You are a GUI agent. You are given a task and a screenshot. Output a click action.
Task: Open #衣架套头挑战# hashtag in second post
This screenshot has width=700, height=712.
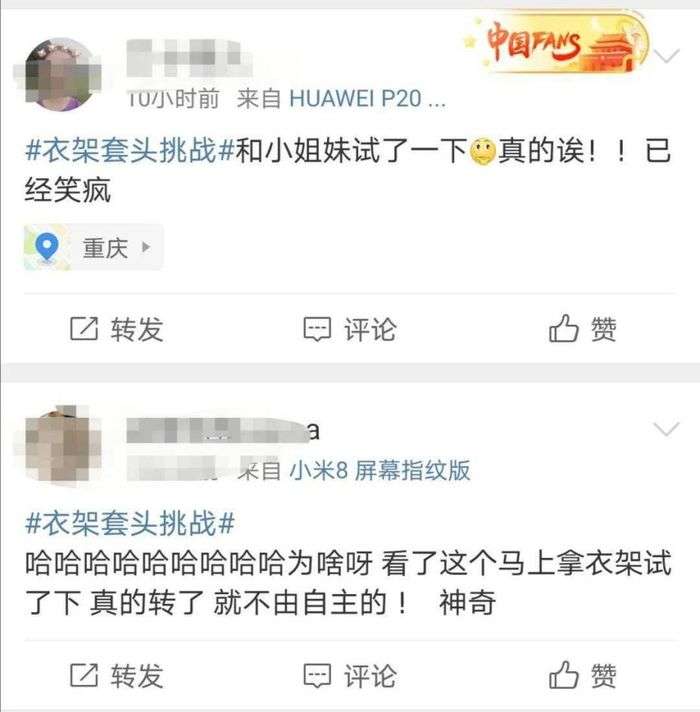[x=130, y=523]
